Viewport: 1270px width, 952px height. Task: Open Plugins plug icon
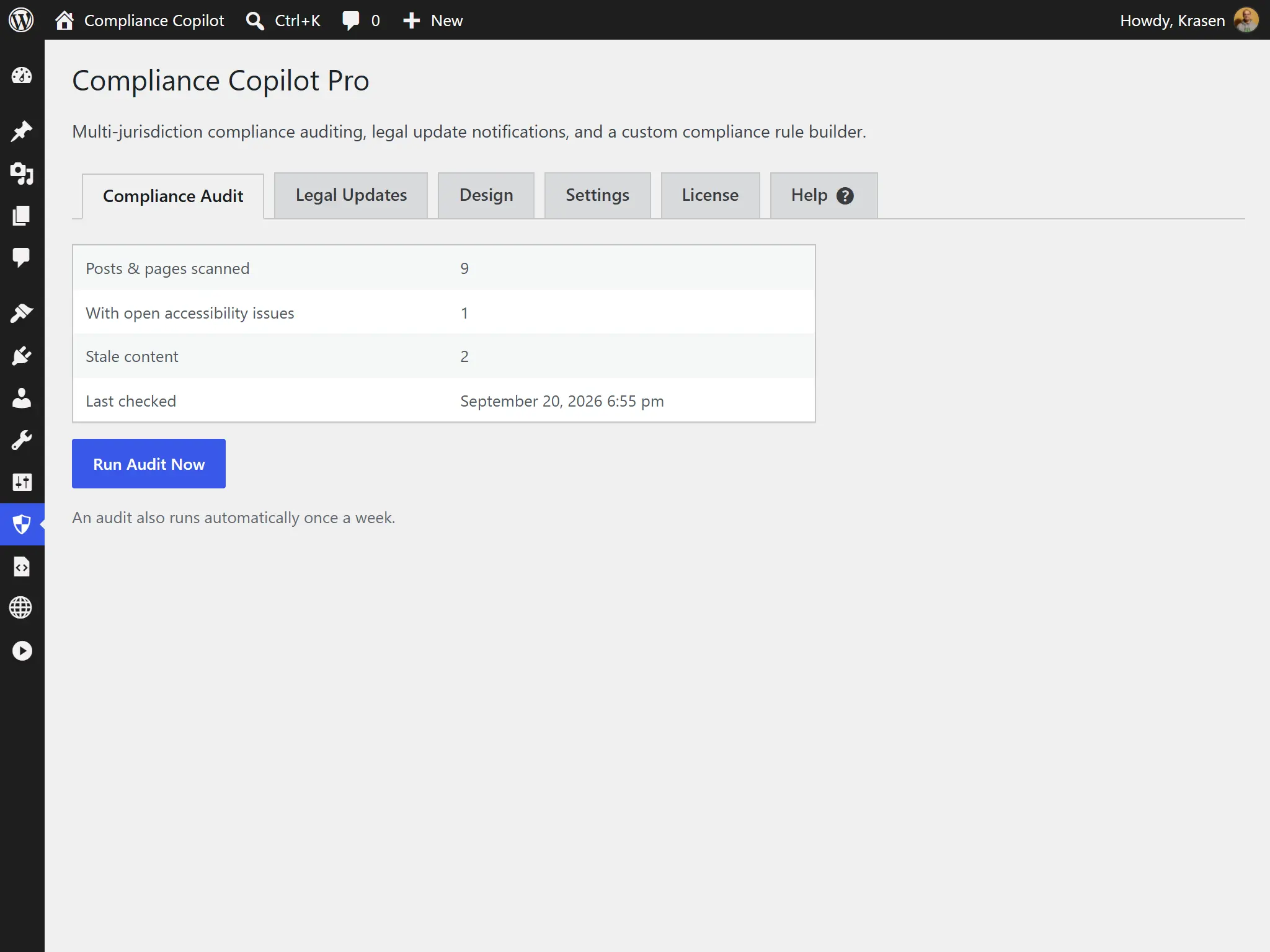22,356
